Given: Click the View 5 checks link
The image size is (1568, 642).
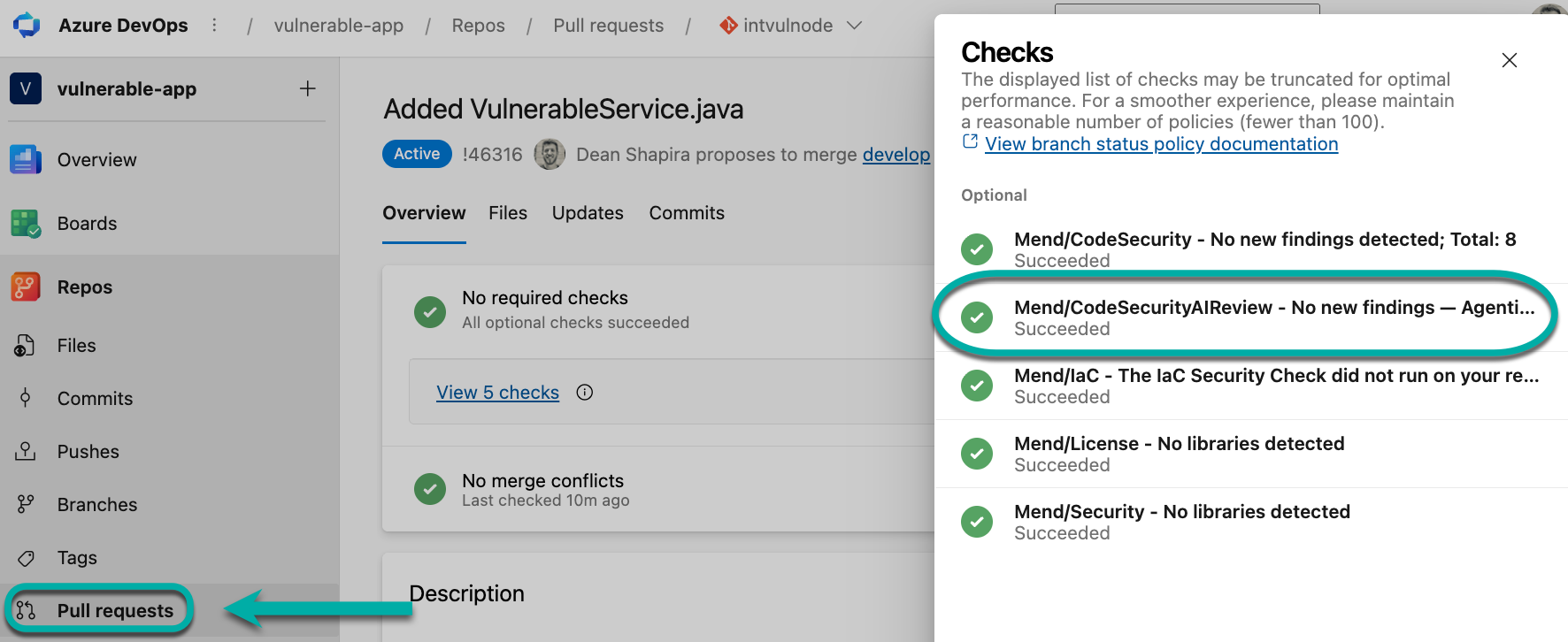Looking at the screenshot, I should [497, 393].
